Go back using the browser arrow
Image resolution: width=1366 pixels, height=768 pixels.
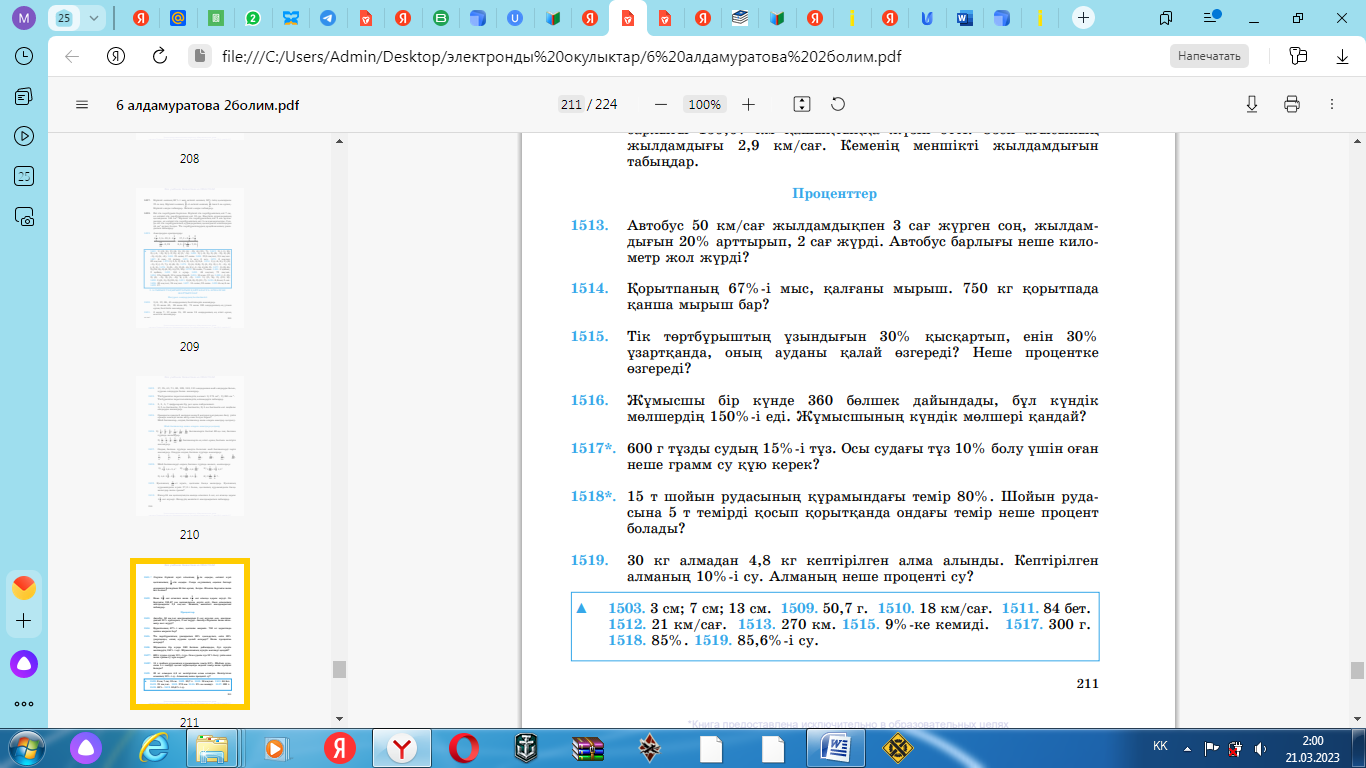click(x=72, y=56)
